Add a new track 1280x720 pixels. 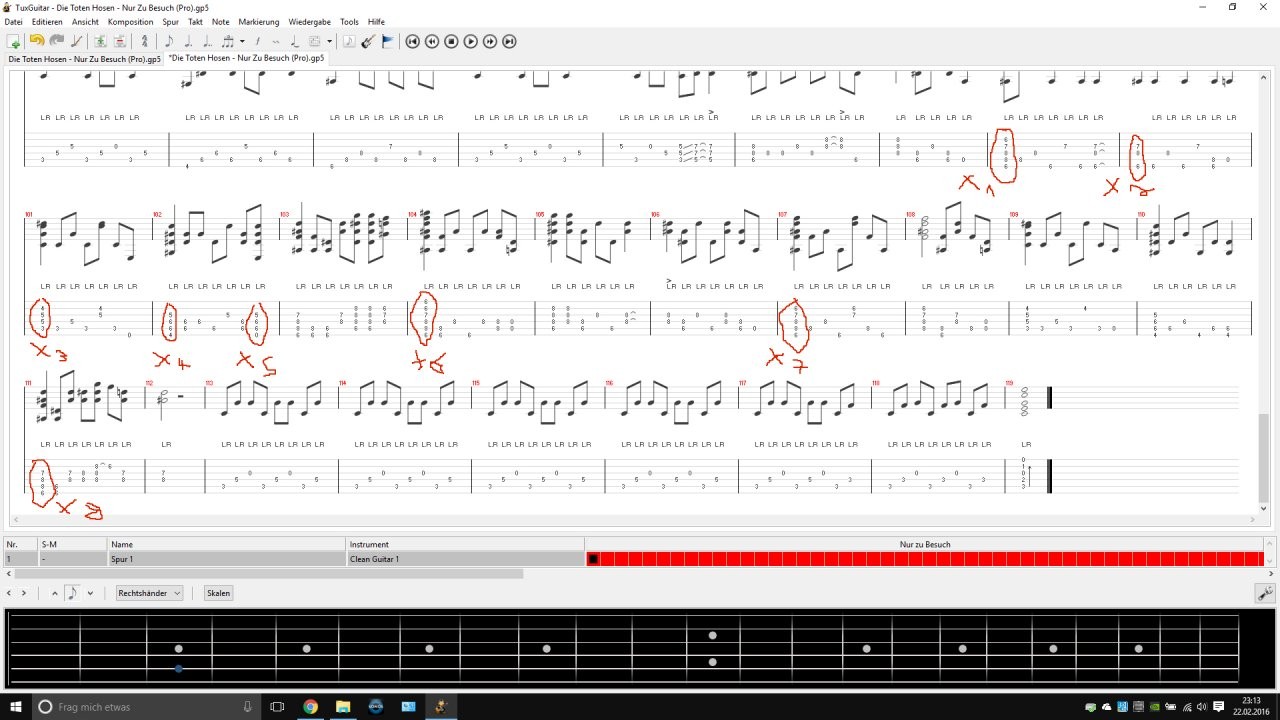tap(100, 41)
